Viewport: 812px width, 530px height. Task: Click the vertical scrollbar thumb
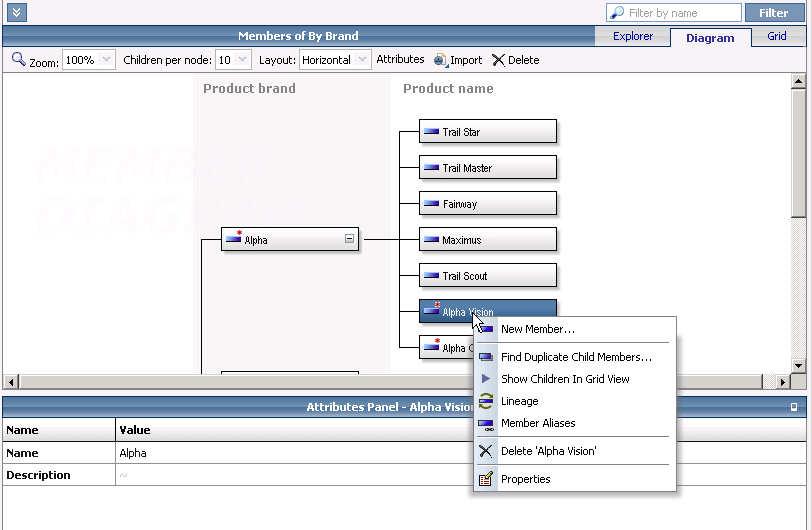[x=798, y=153]
